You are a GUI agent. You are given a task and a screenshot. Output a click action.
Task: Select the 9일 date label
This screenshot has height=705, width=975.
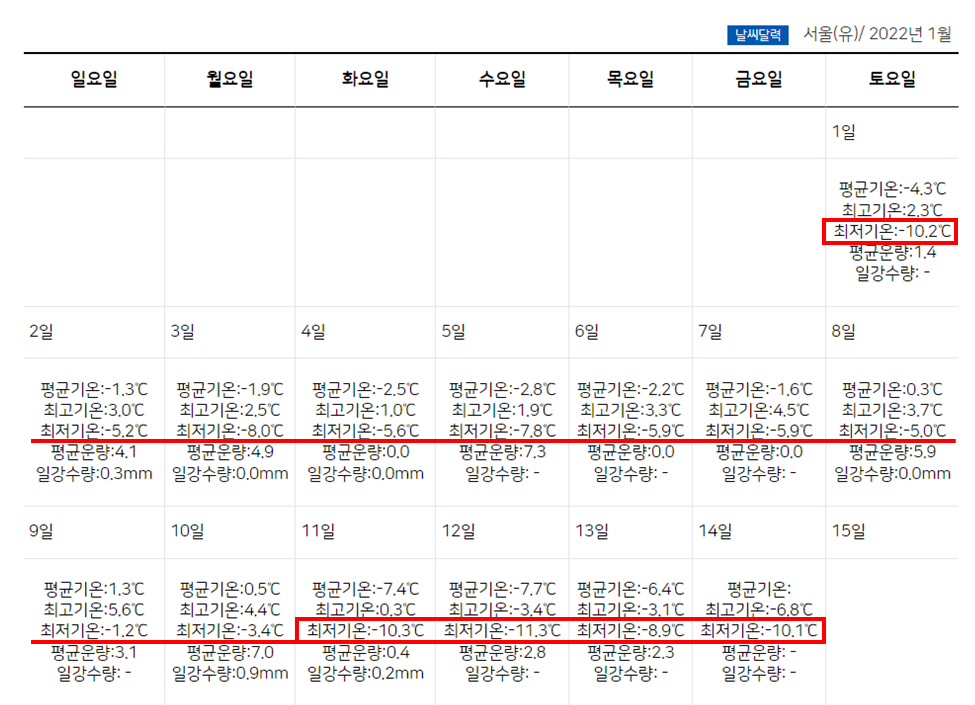[x=41, y=531]
